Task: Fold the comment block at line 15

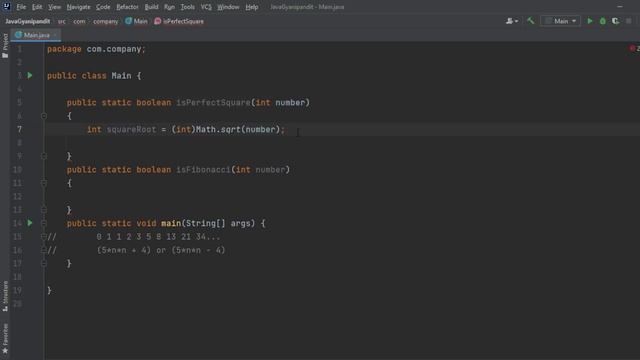Action: coord(44,237)
